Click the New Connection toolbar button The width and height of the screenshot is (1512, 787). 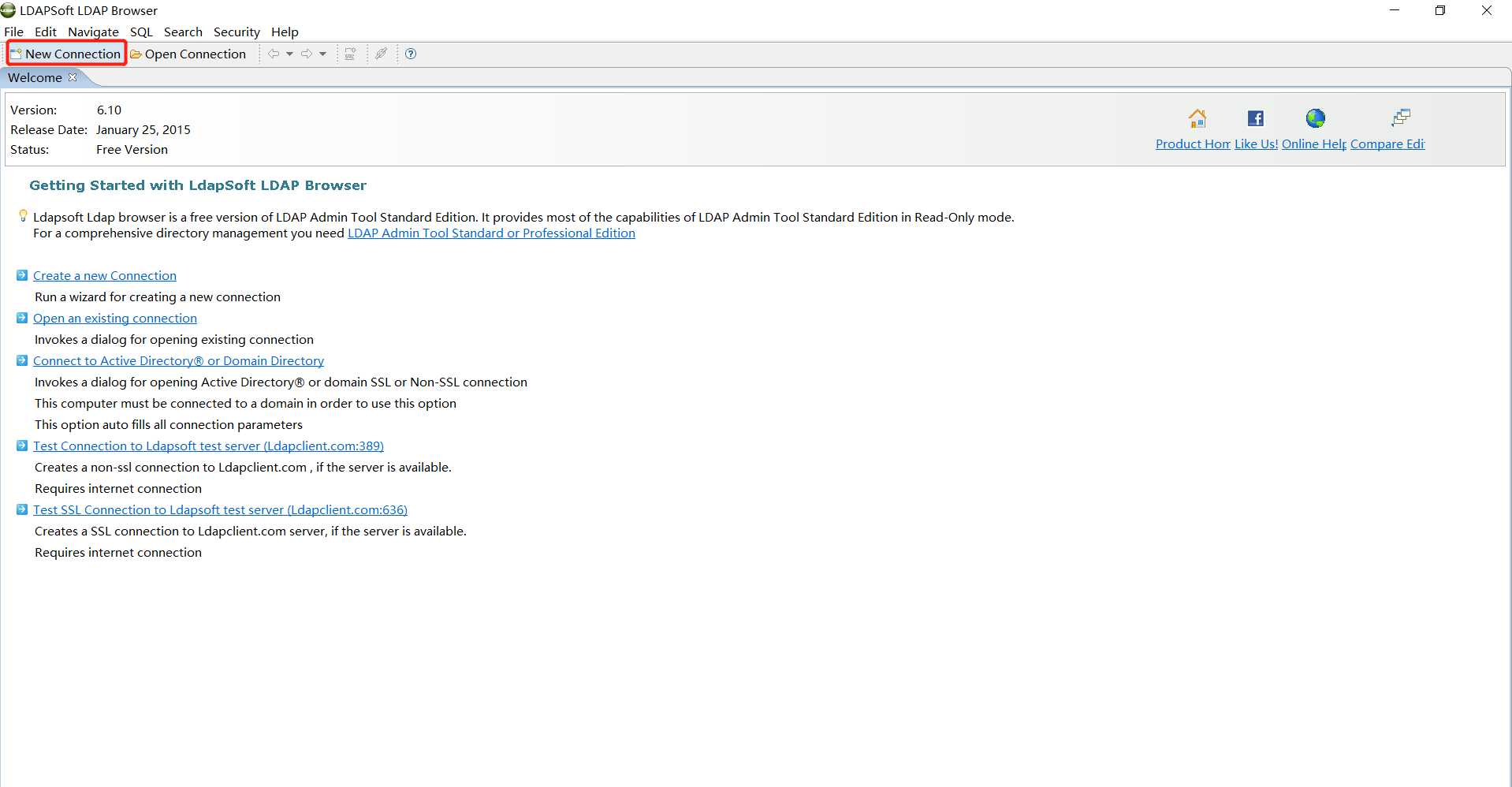66,54
